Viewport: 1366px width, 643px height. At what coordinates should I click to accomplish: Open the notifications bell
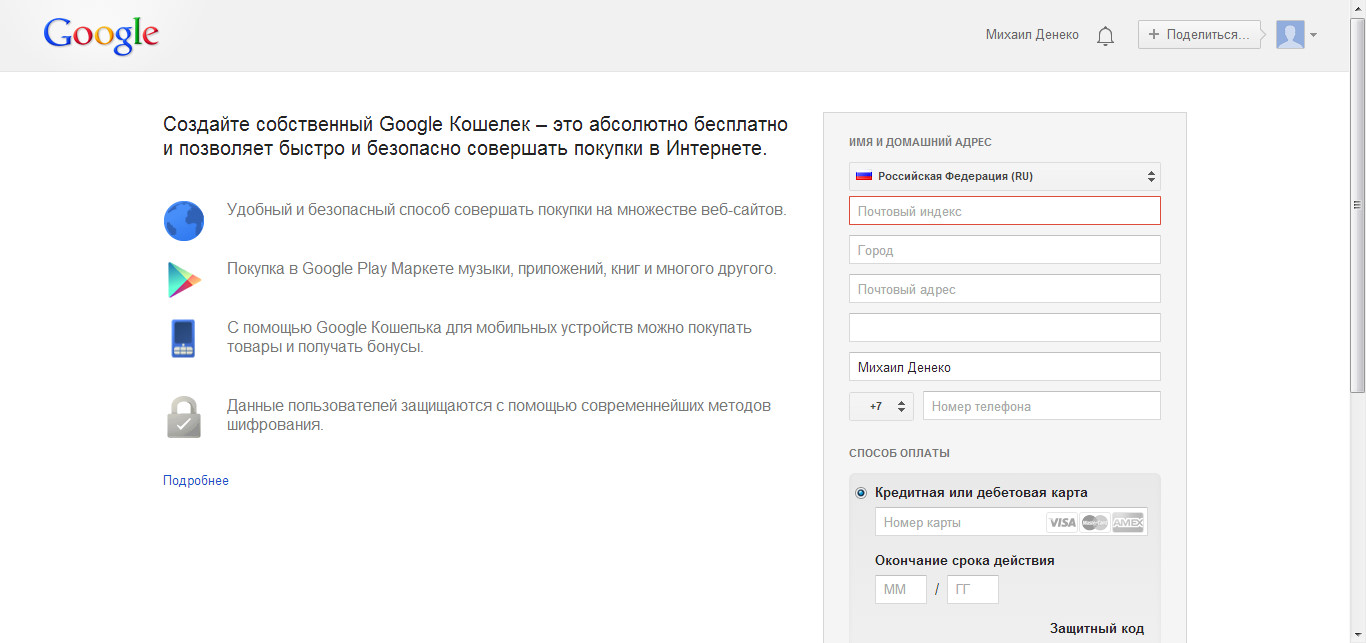click(x=1105, y=36)
